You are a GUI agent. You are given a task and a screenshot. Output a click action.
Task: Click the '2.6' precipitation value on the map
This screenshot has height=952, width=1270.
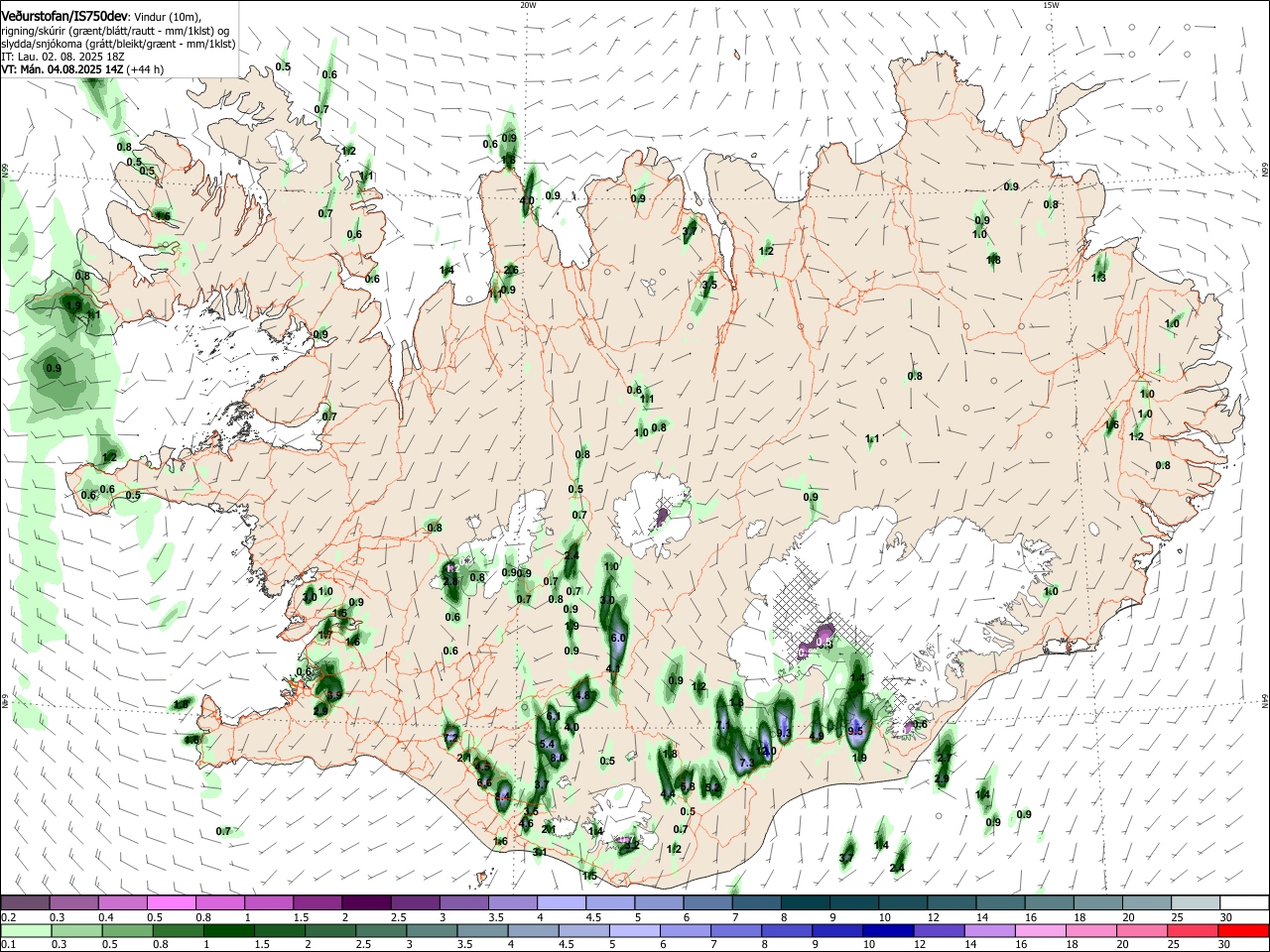pos(511,270)
